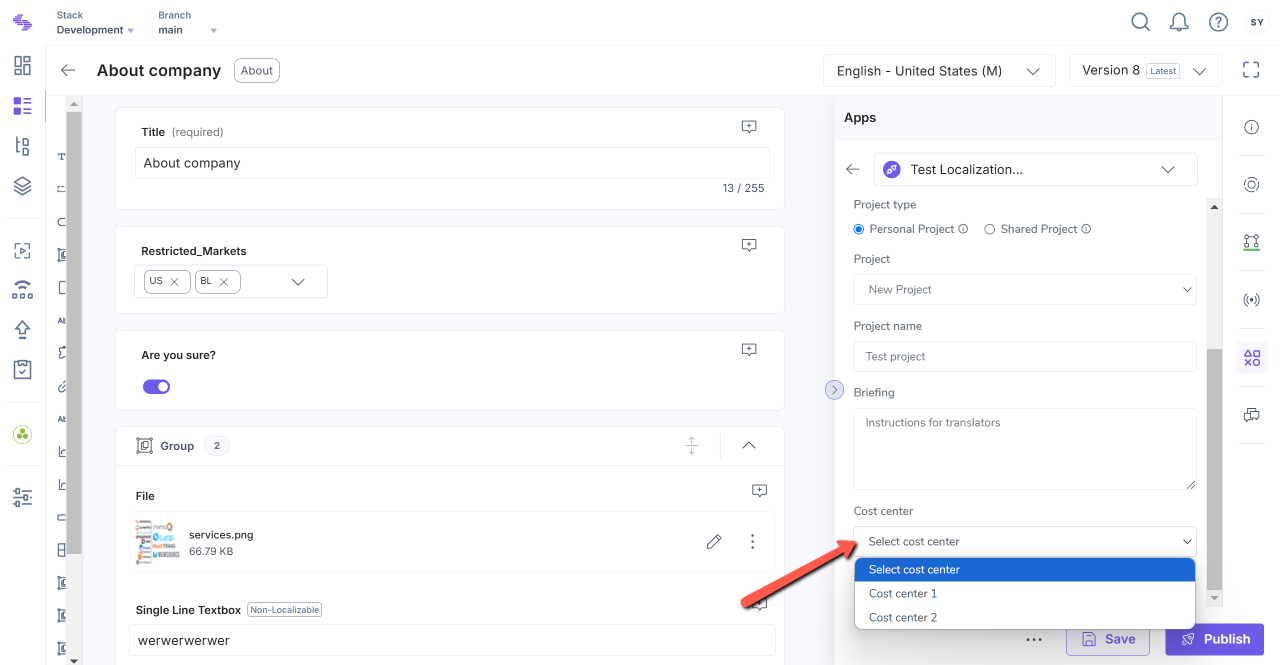Click the Apps panel vertical scrollbar

pyautogui.click(x=1214, y=470)
